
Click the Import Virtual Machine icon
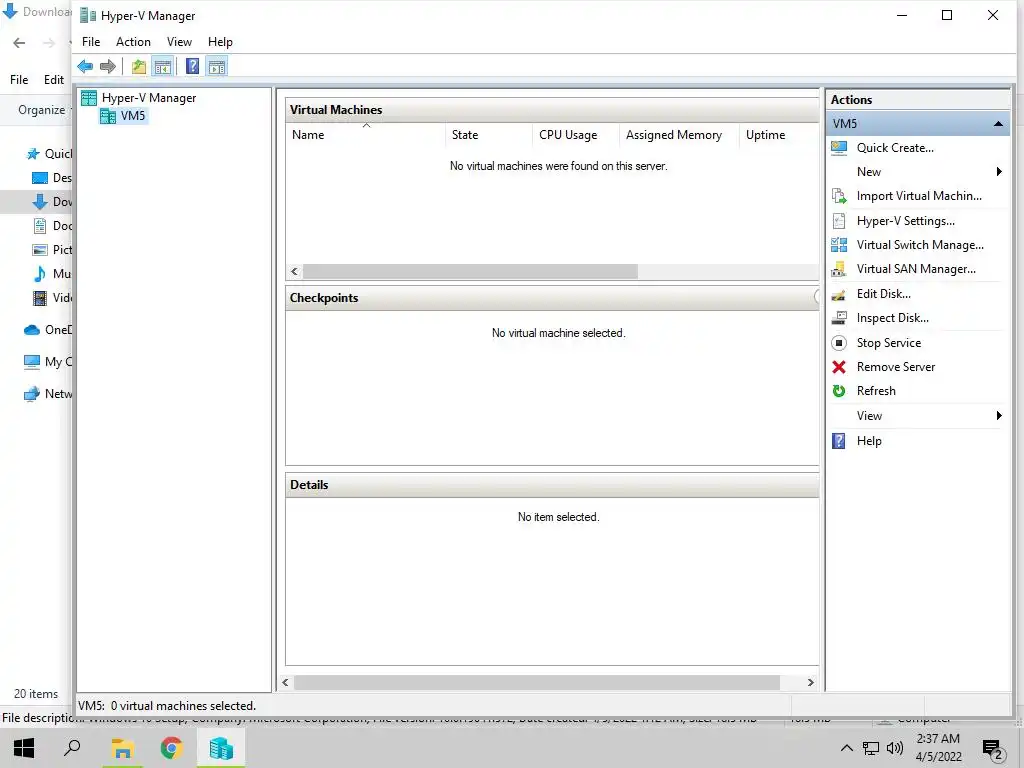(x=839, y=196)
